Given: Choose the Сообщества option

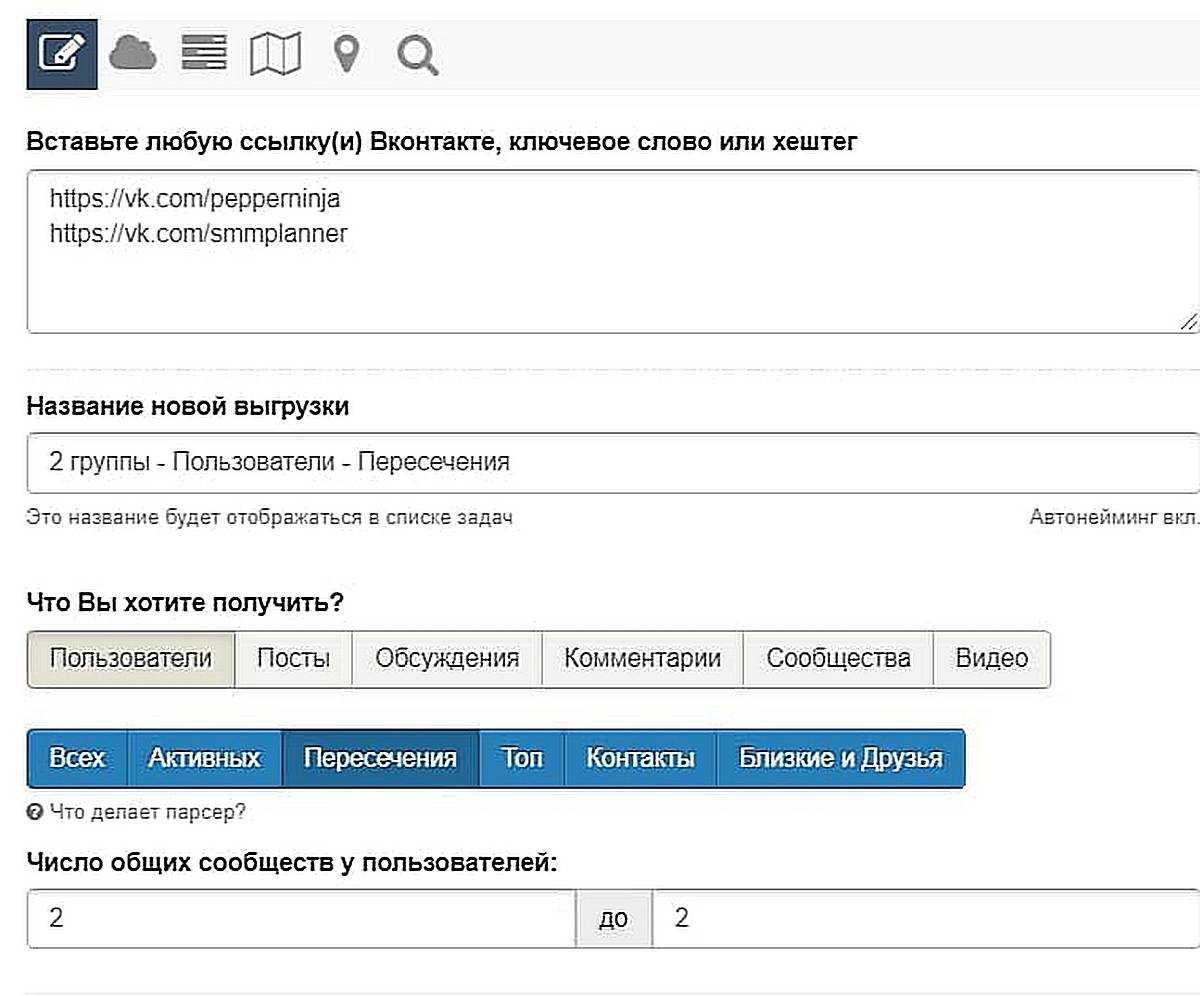Looking at the screenshot, I should [x=838, y=659].
